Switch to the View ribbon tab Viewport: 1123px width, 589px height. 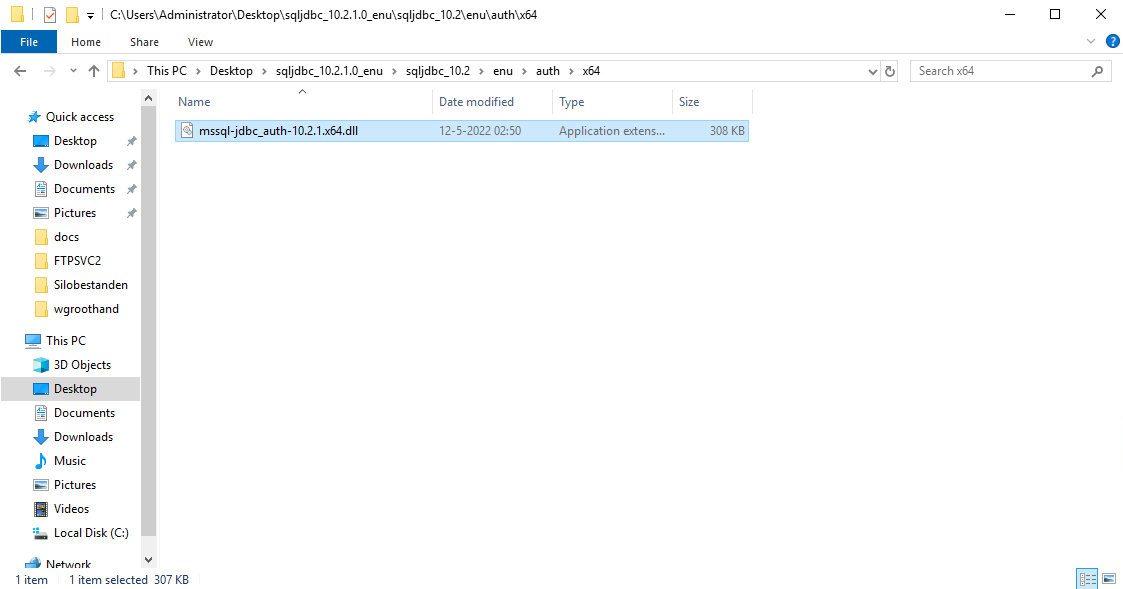pos(200,42)
